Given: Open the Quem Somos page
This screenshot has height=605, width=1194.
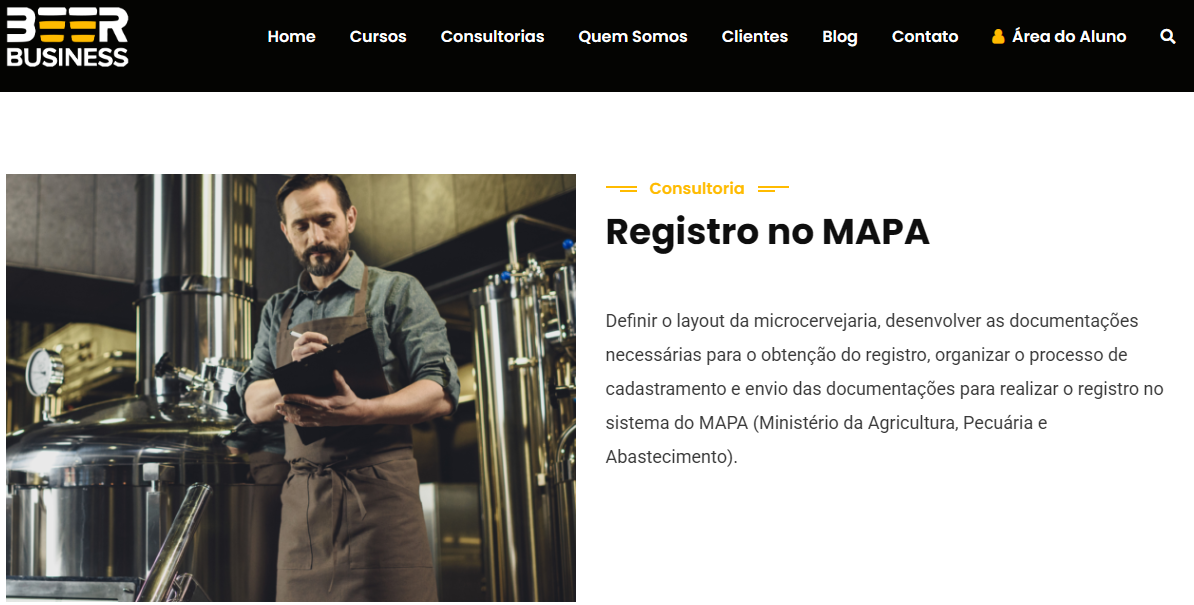Looking at the screenshot, I should [x=633, y=37].
